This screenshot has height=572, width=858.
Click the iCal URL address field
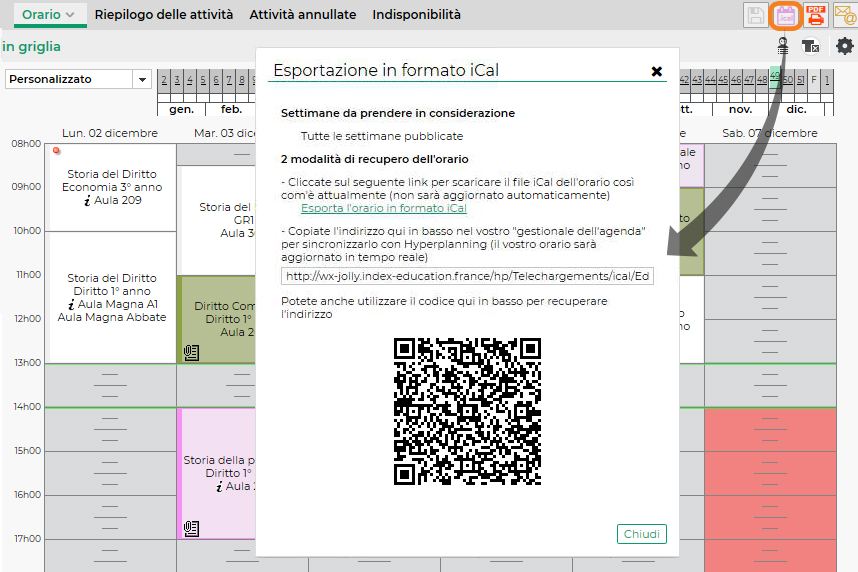click(x=467, y=276)
